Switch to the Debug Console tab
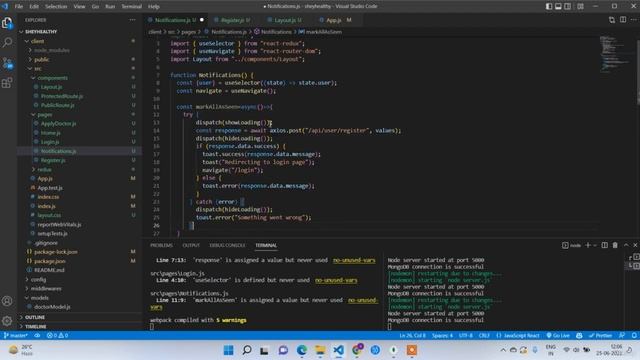 pyautogui.click(x=227, y=245)
